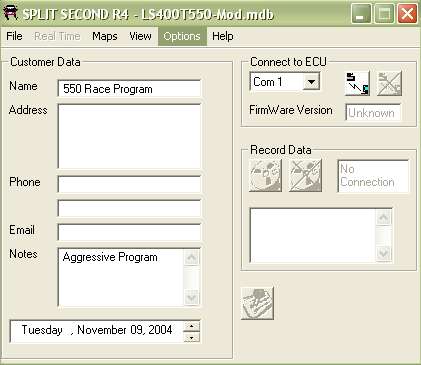Click the Notes scrollbar down arrow
421x365 pixels.
[x=192, y=297]
